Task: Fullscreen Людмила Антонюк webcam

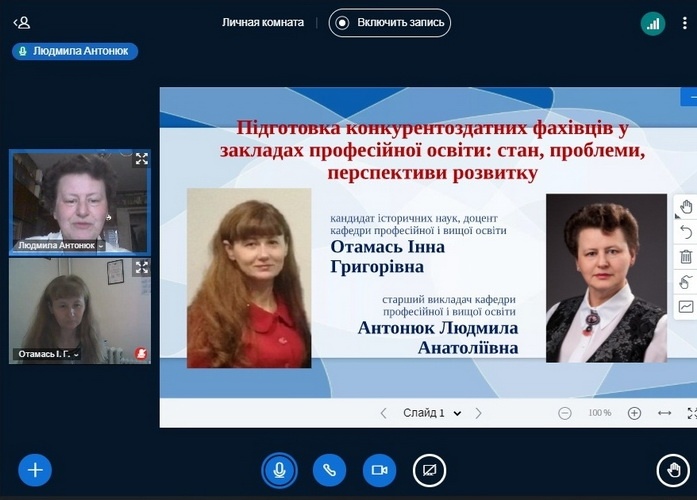Action: coord(142,159)
